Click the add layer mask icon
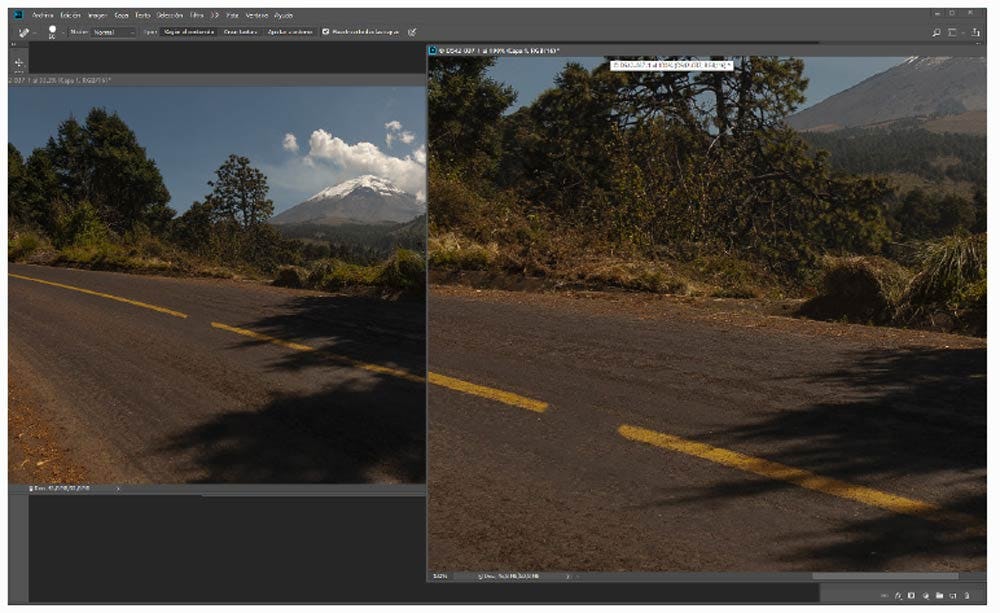This screenshot has height=613, width=1000. point(911,596)
